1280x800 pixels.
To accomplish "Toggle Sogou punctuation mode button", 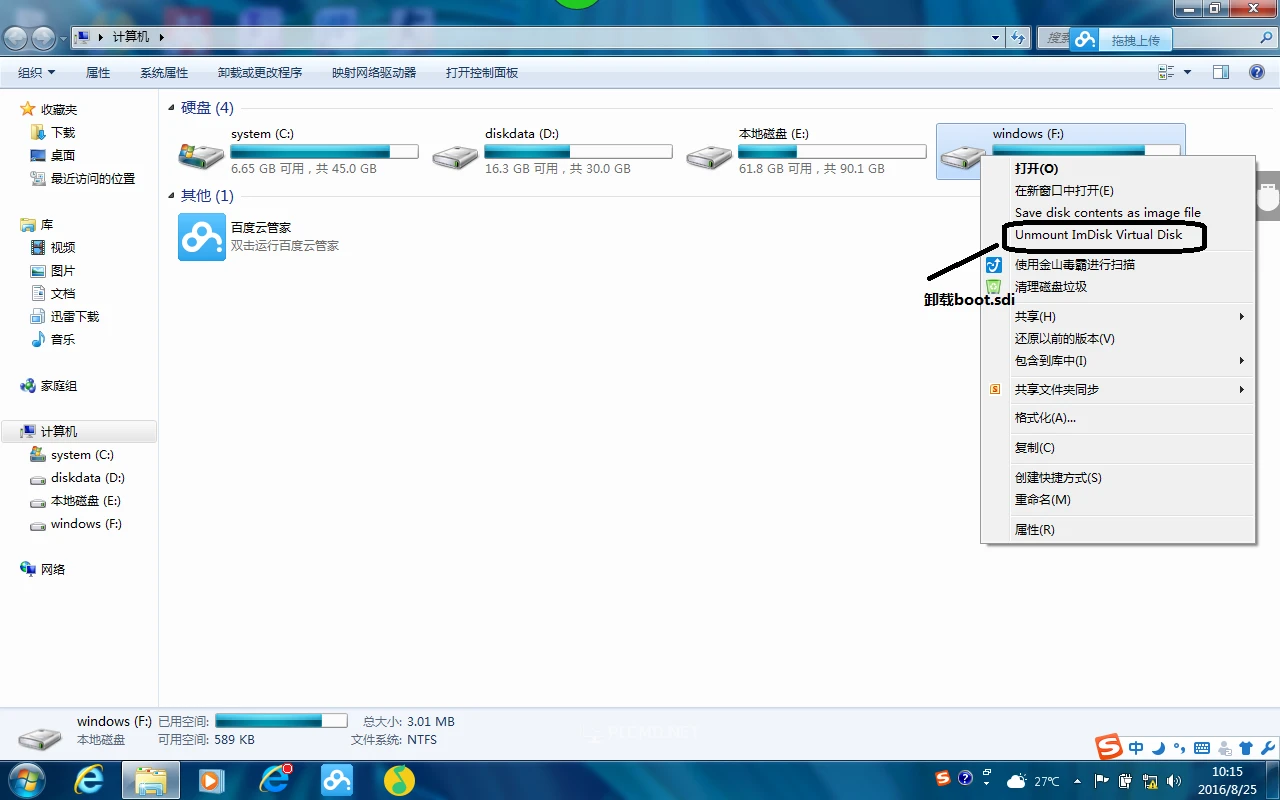I will point(1179,748).
